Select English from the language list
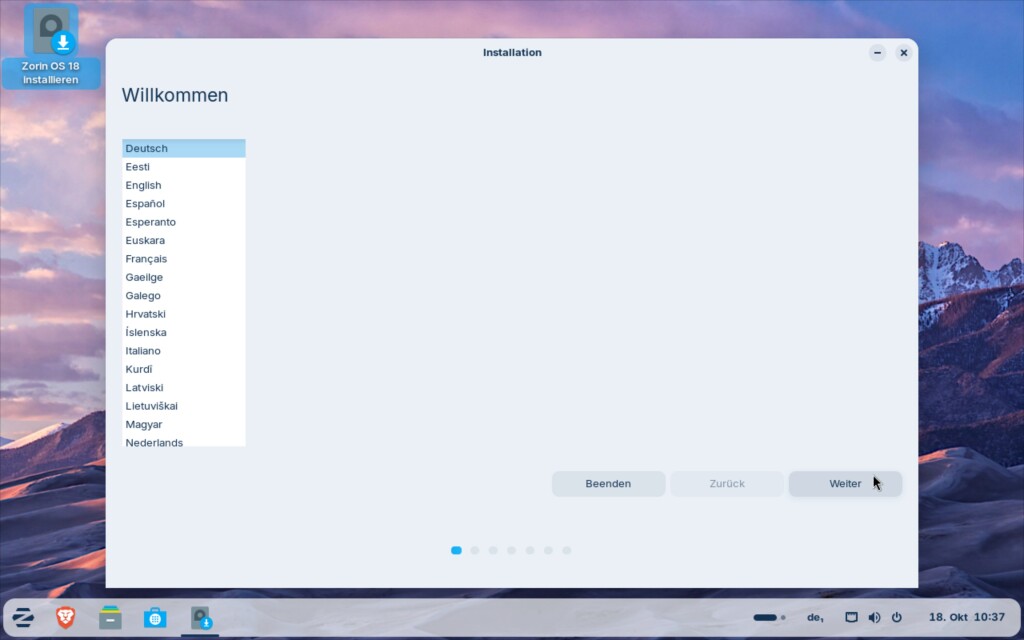1024x640 pixels. (x=144, y=185)
